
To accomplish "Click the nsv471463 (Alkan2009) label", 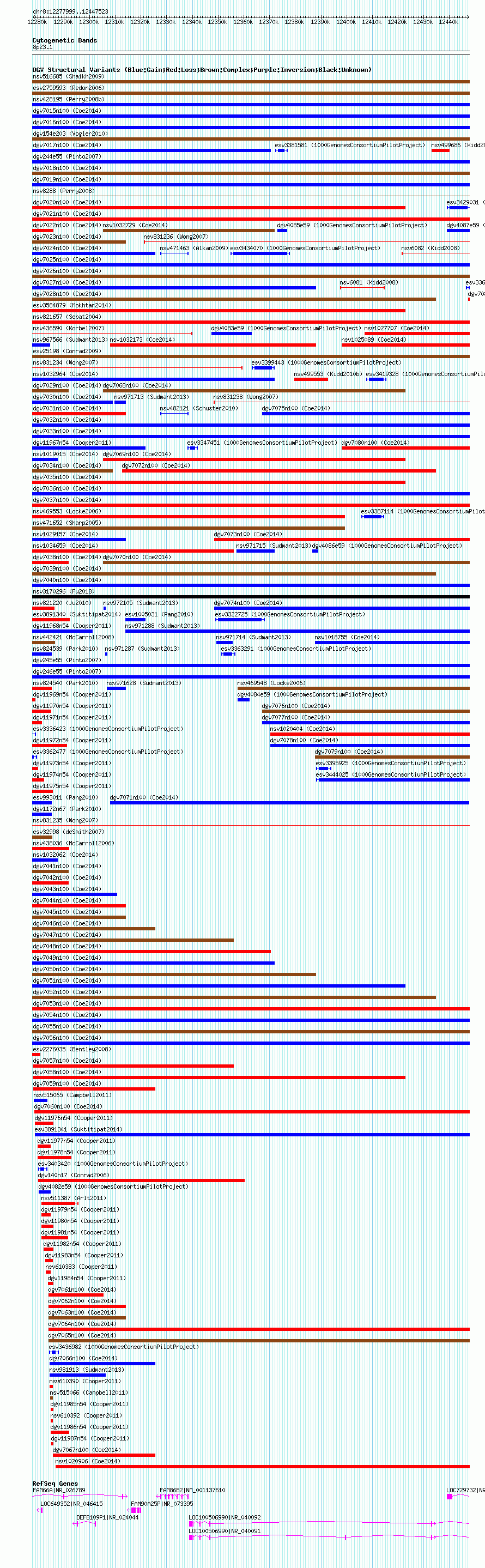I will [193, 249].
